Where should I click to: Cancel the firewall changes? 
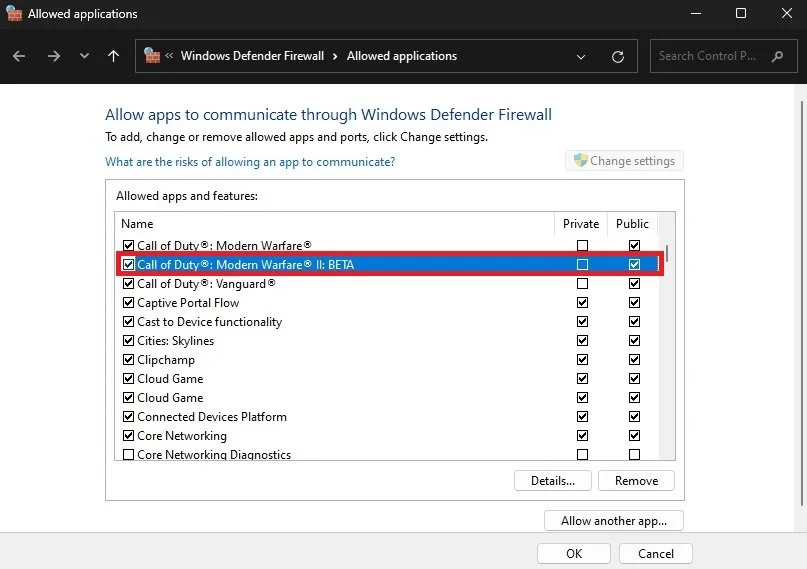656,554
